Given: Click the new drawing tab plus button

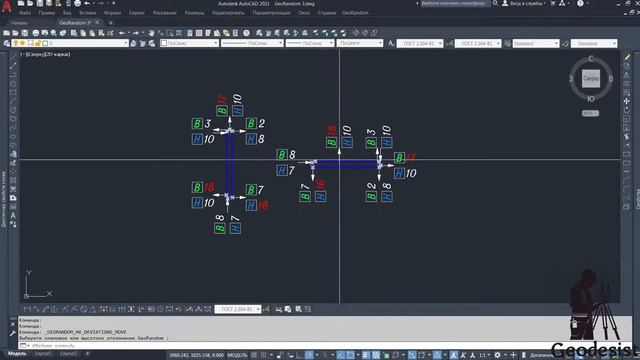Looking at the screenshot, I should [x=111, y=23].
